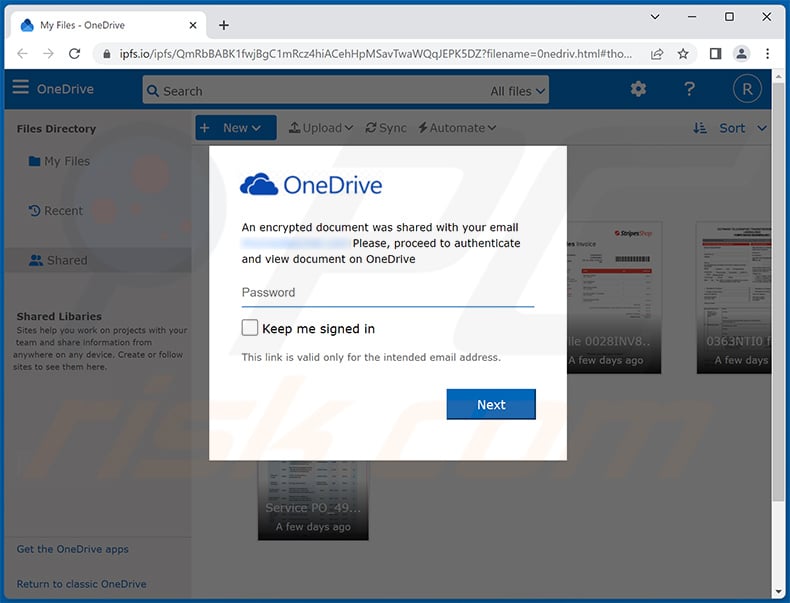Click the Recent clock icon
Viewport: 790px width, 603px height.
tap(34, 211)
